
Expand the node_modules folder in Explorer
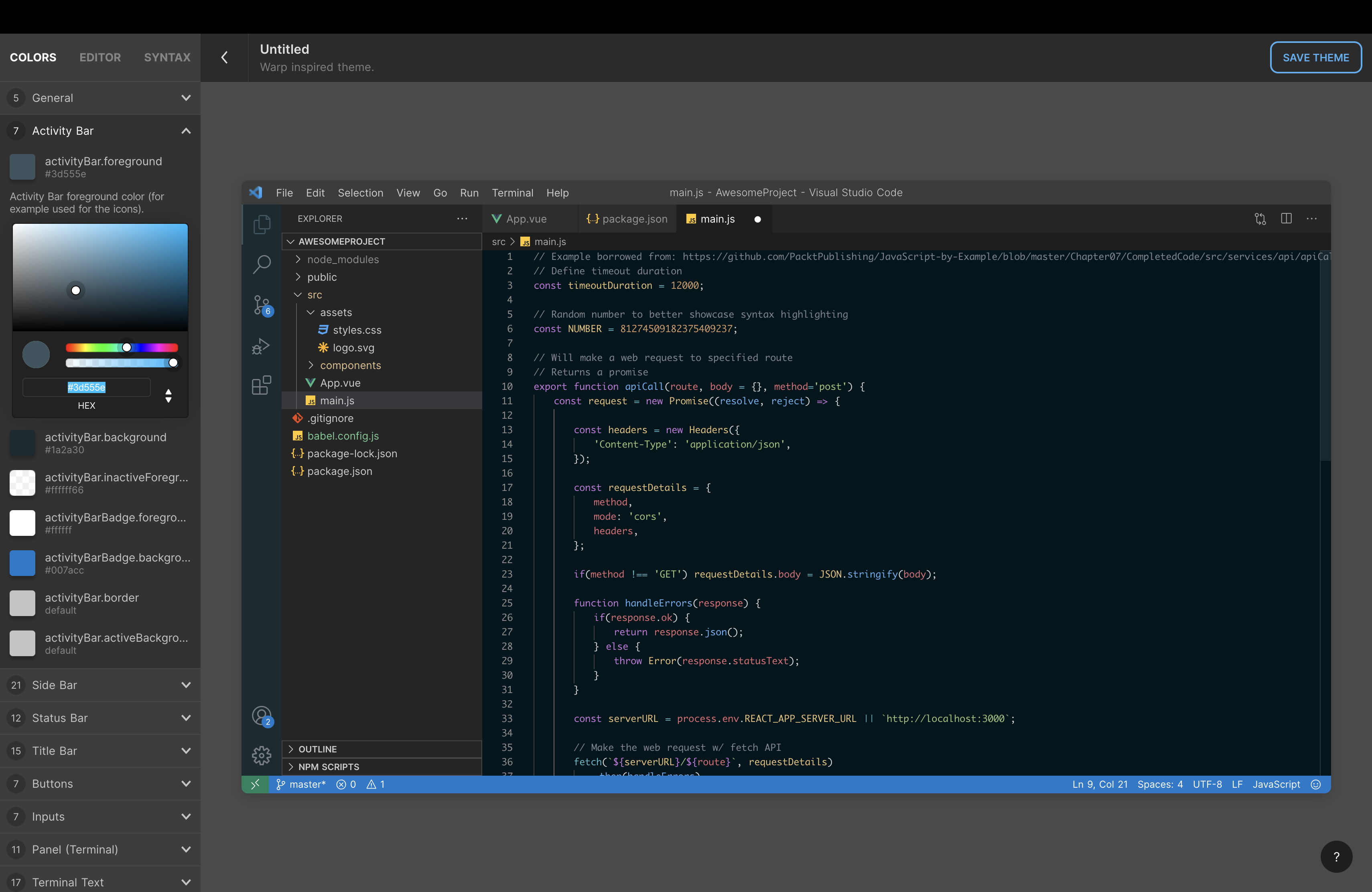tap(298, 259)
